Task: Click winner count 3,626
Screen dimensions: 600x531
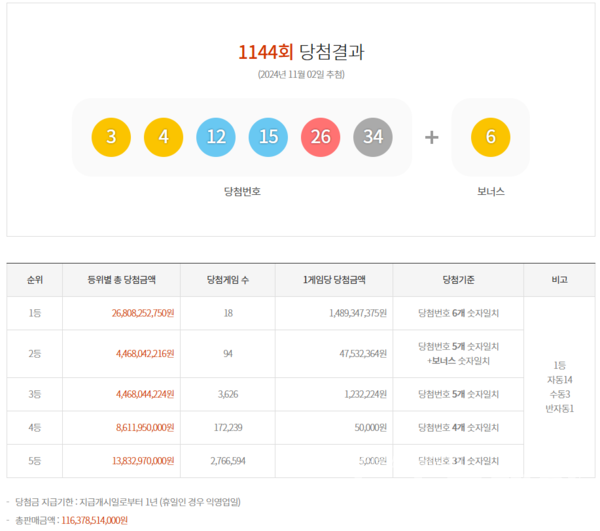Action: pyautogui.click(x=228, y=394)
